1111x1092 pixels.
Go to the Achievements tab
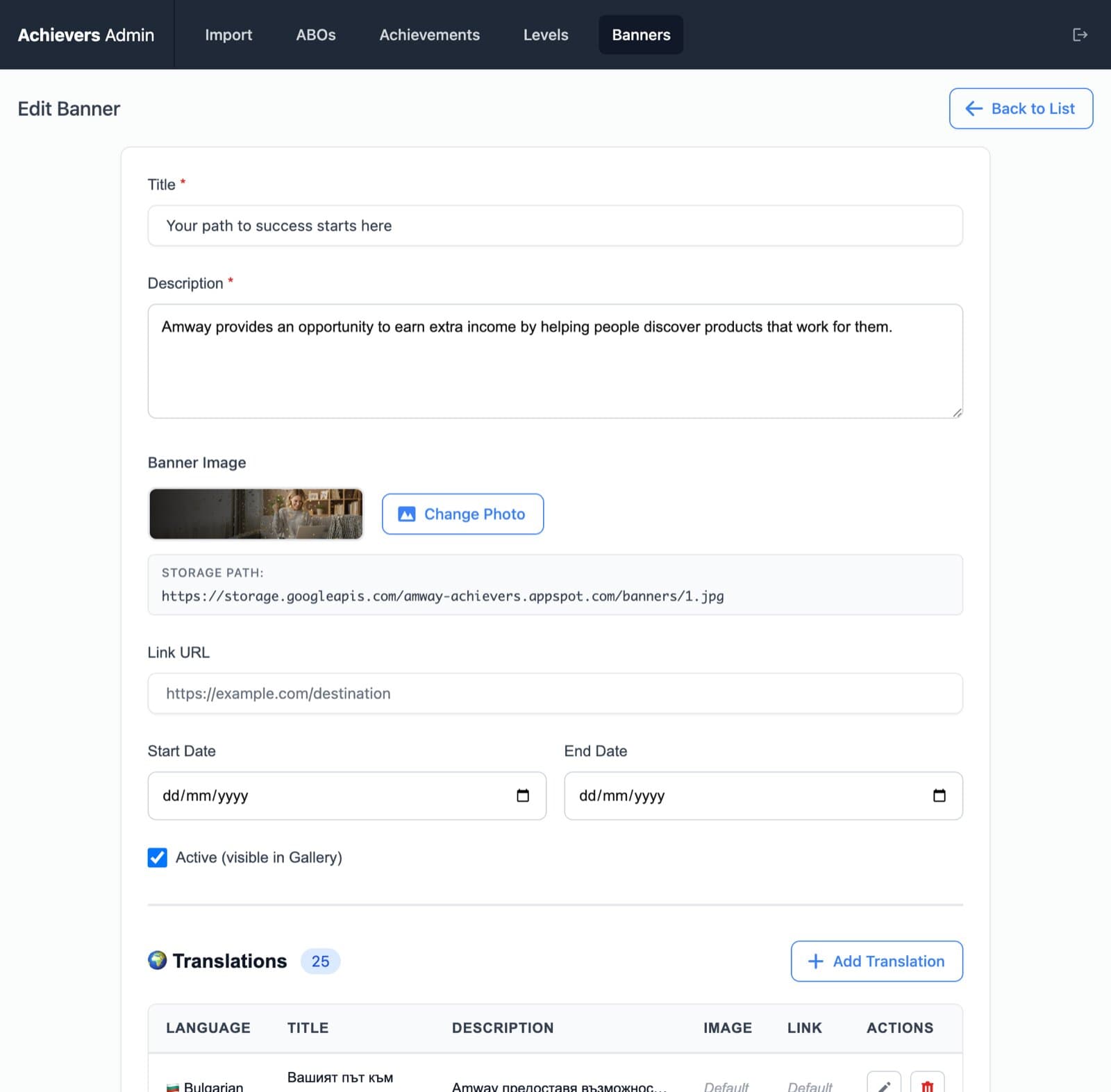[x=429, y=35]
